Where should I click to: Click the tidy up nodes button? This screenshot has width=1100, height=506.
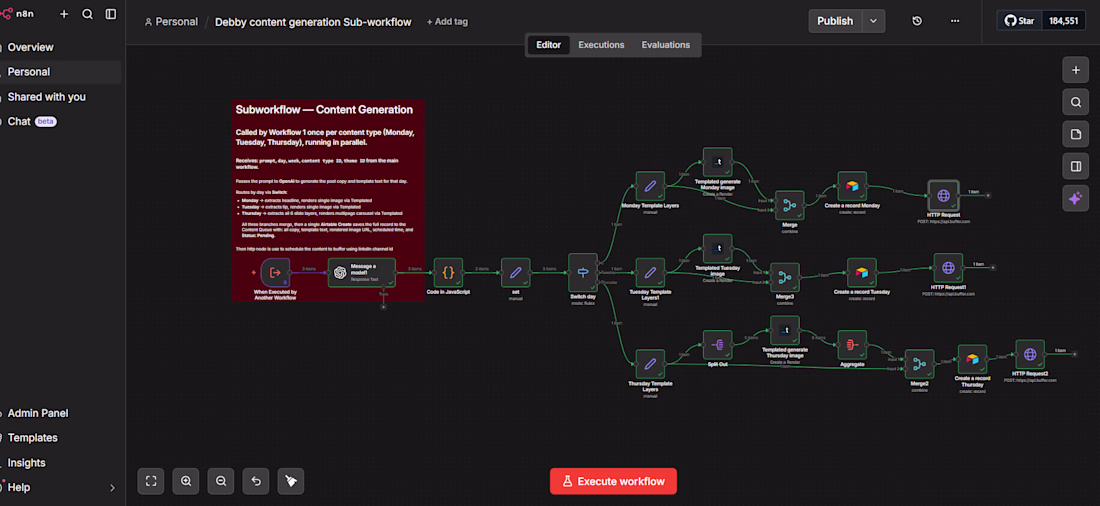pos(291,481)
